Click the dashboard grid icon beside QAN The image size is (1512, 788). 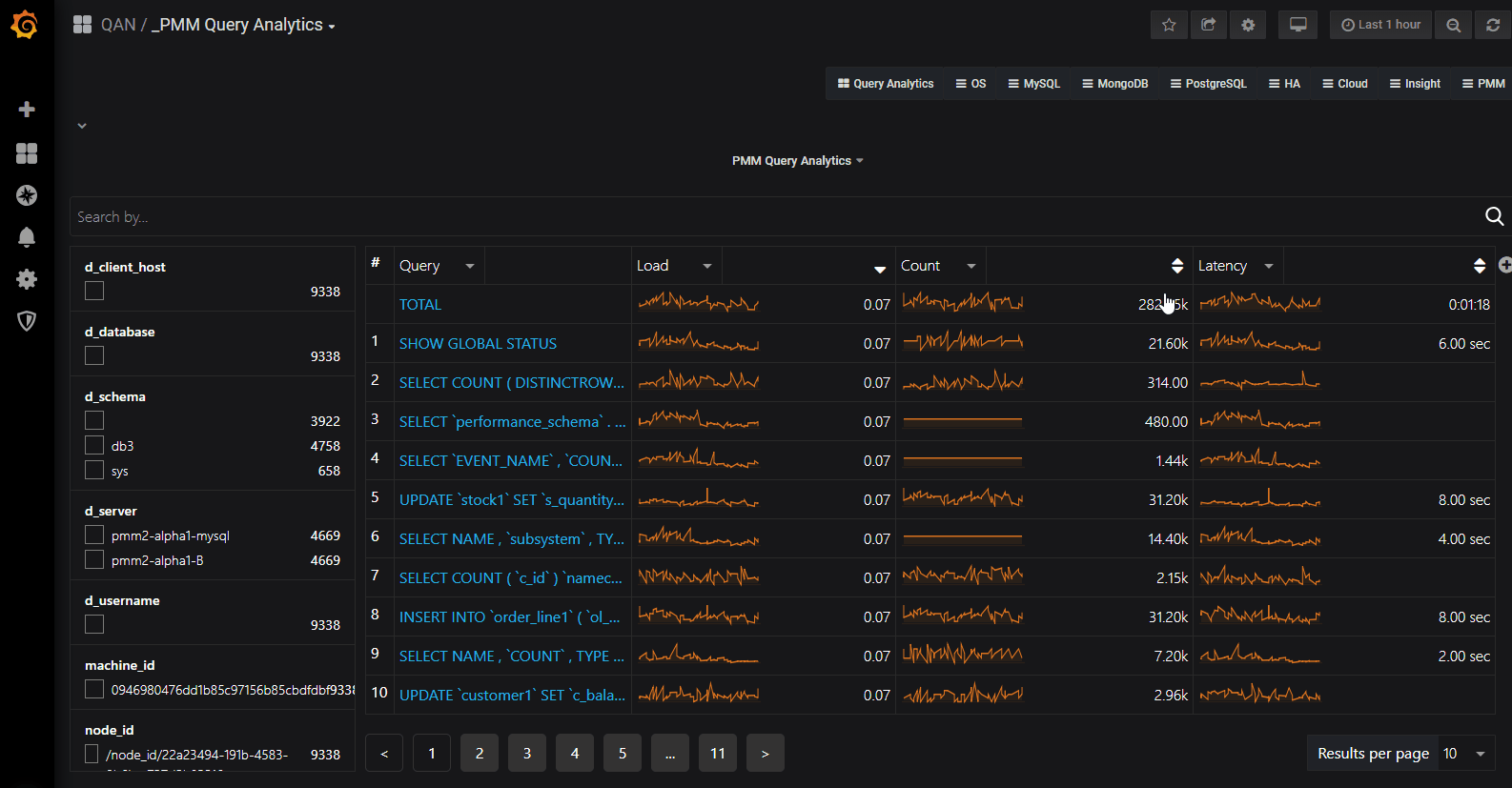pos(82,25)
